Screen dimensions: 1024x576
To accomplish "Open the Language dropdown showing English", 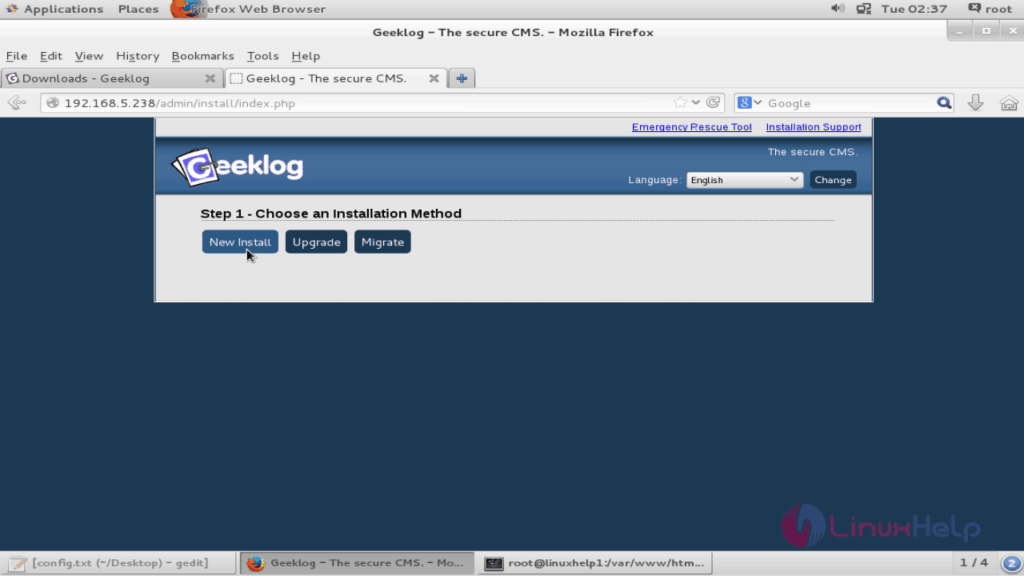I will (x=744, y=180).
